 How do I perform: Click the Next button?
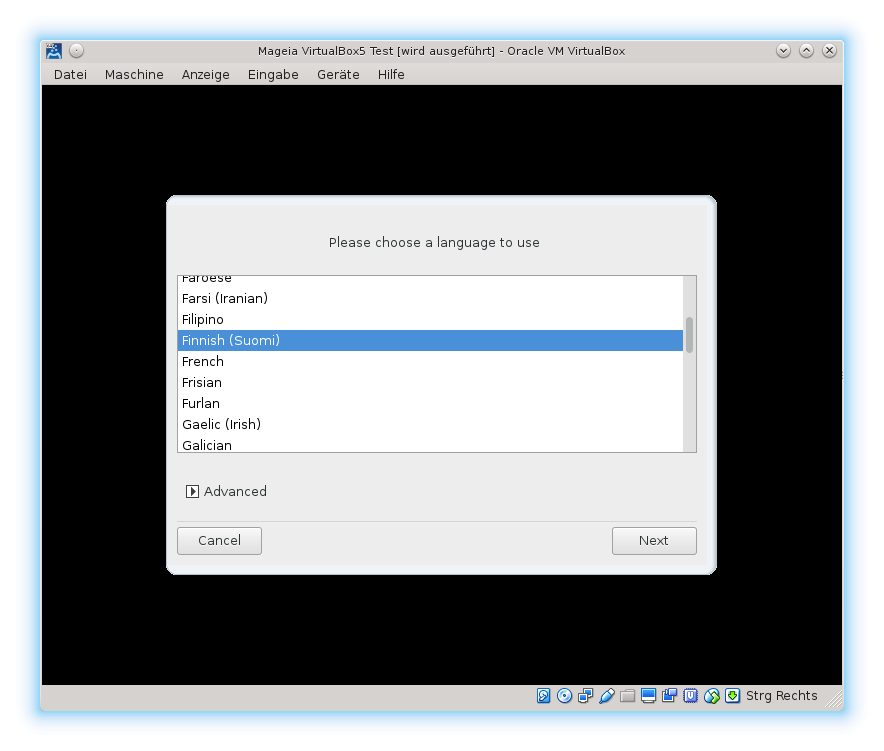point(654,541)
